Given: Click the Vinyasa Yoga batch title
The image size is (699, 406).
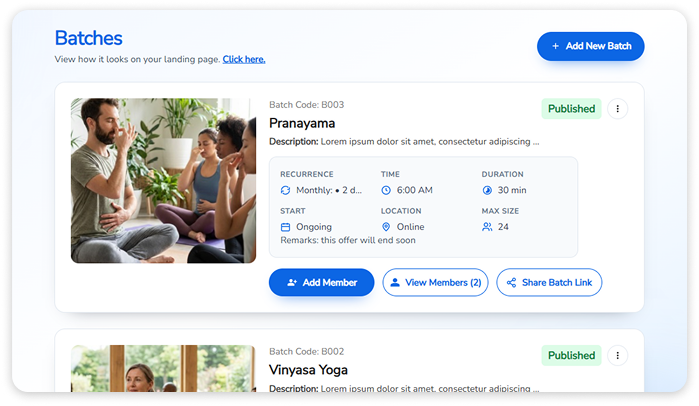Looking at the screenshot, I should tap(308, 370).
